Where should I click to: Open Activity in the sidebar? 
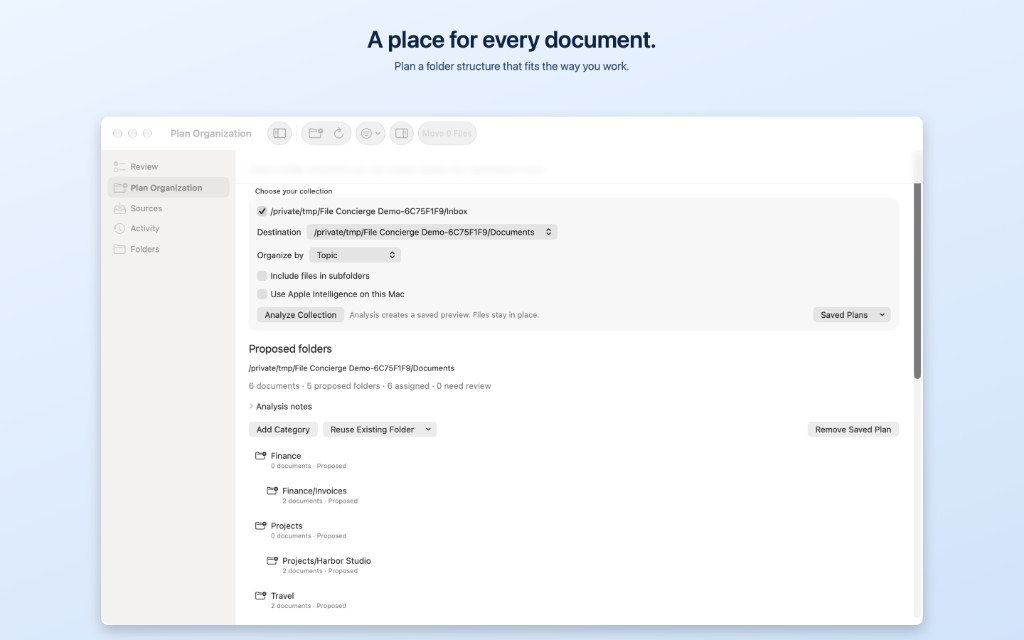168,229
